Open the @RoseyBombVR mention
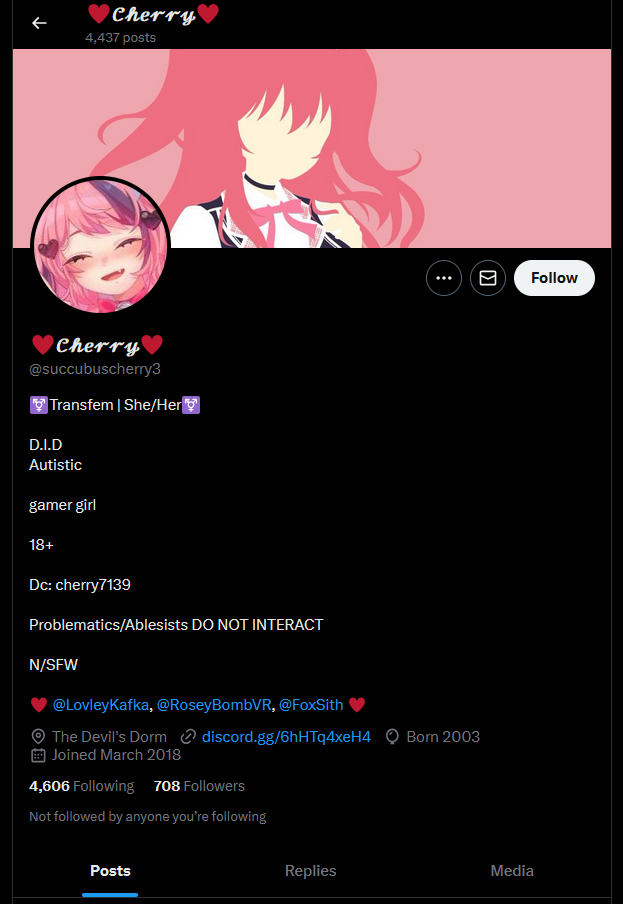623x904 pixels. tap(214, 705)
